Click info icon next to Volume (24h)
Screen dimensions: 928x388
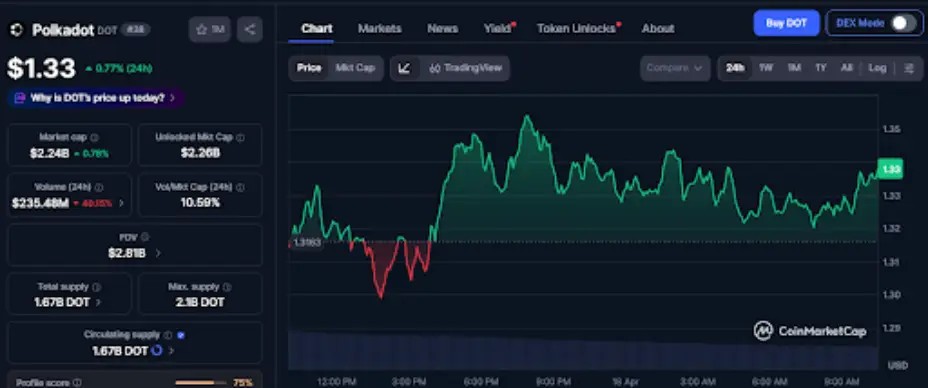coord(99,187)
